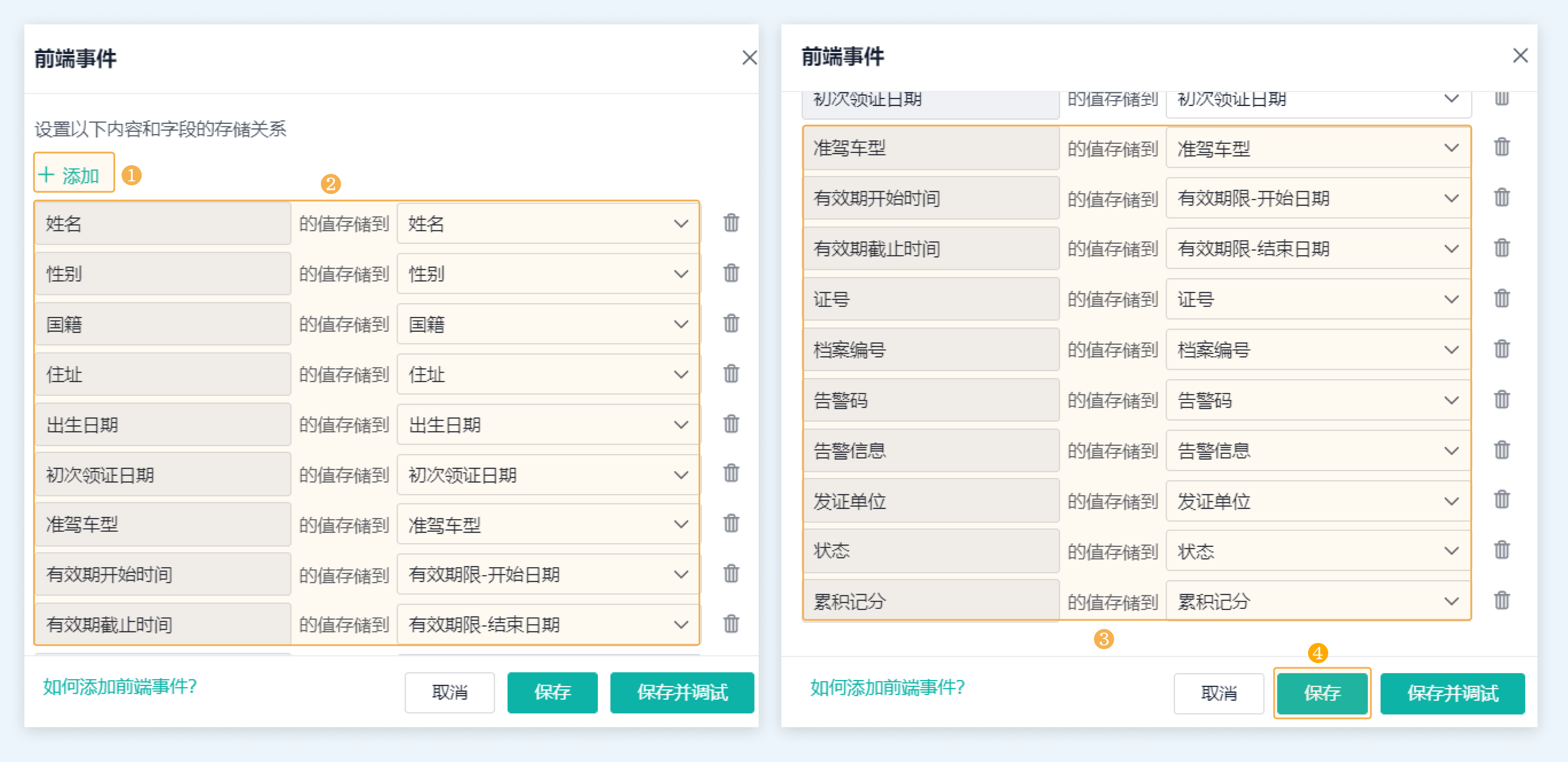1568x762 pixels.
Task: Close the left 前端事件 dialog
Action: click(749, 58)
